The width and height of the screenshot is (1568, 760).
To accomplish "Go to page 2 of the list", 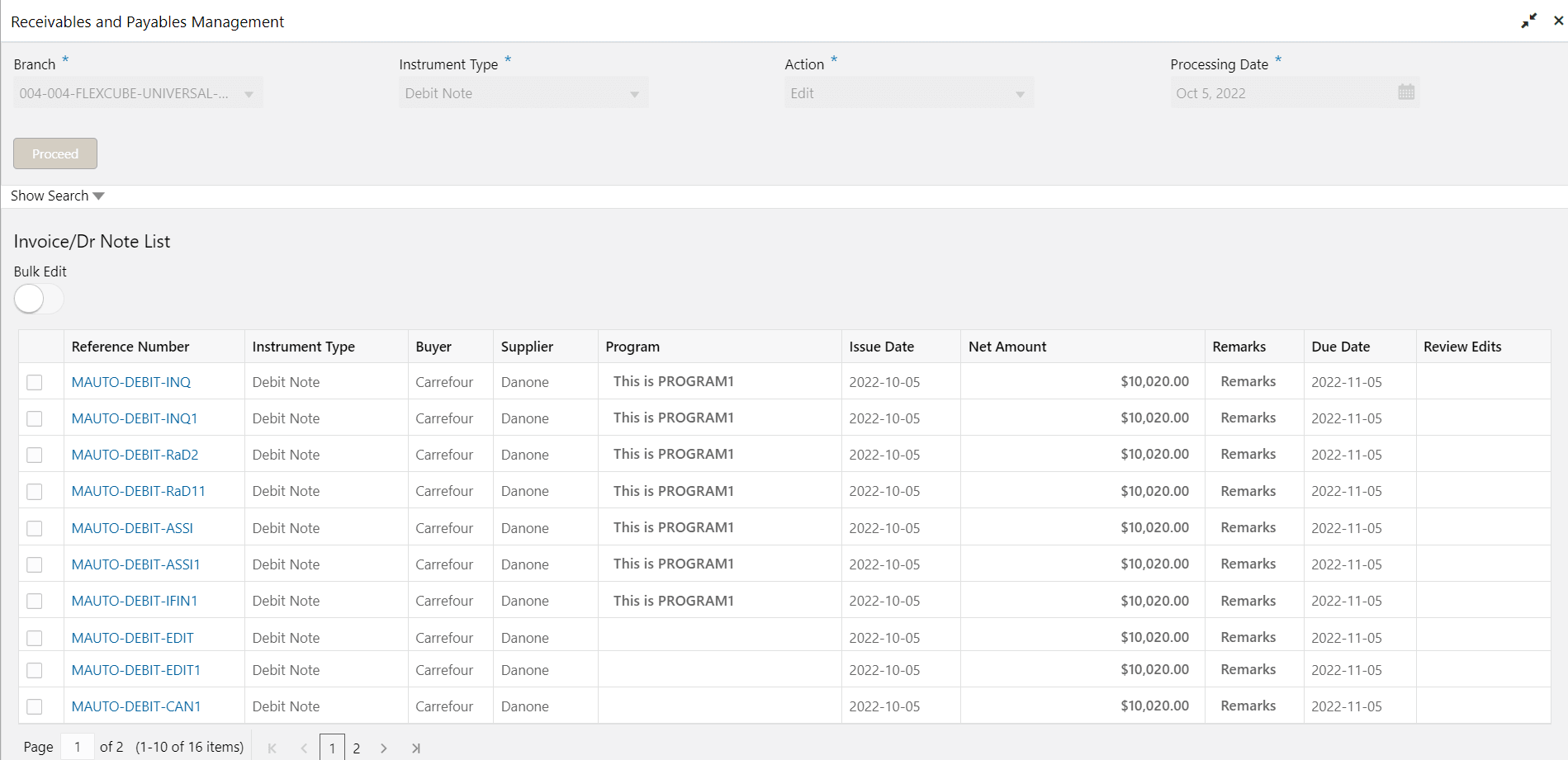I will [x=357, y=748].
